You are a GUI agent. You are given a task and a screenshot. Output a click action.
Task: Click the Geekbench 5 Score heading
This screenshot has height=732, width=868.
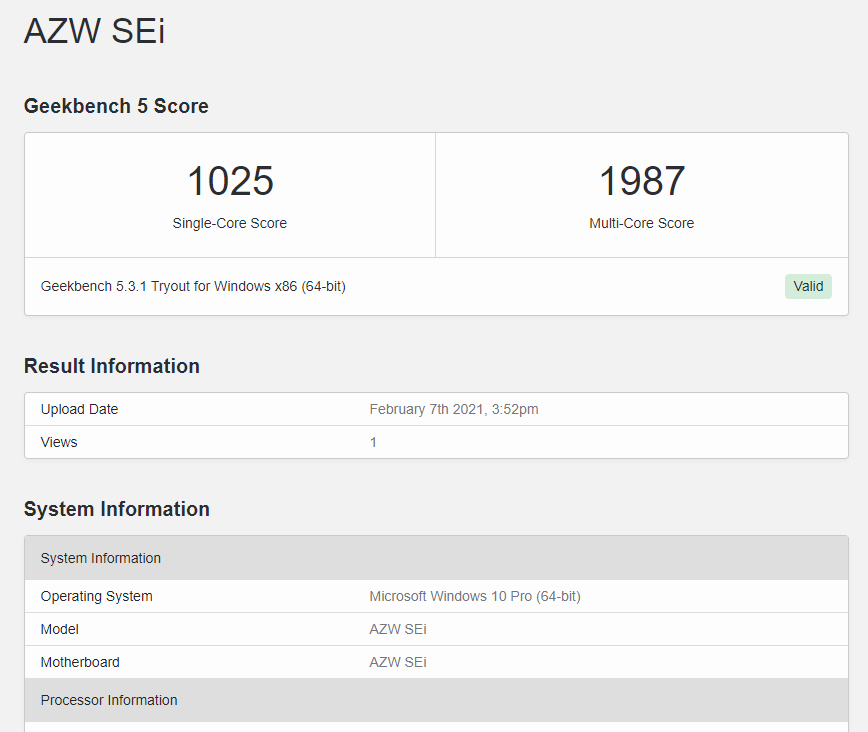[x=116, y=106]
